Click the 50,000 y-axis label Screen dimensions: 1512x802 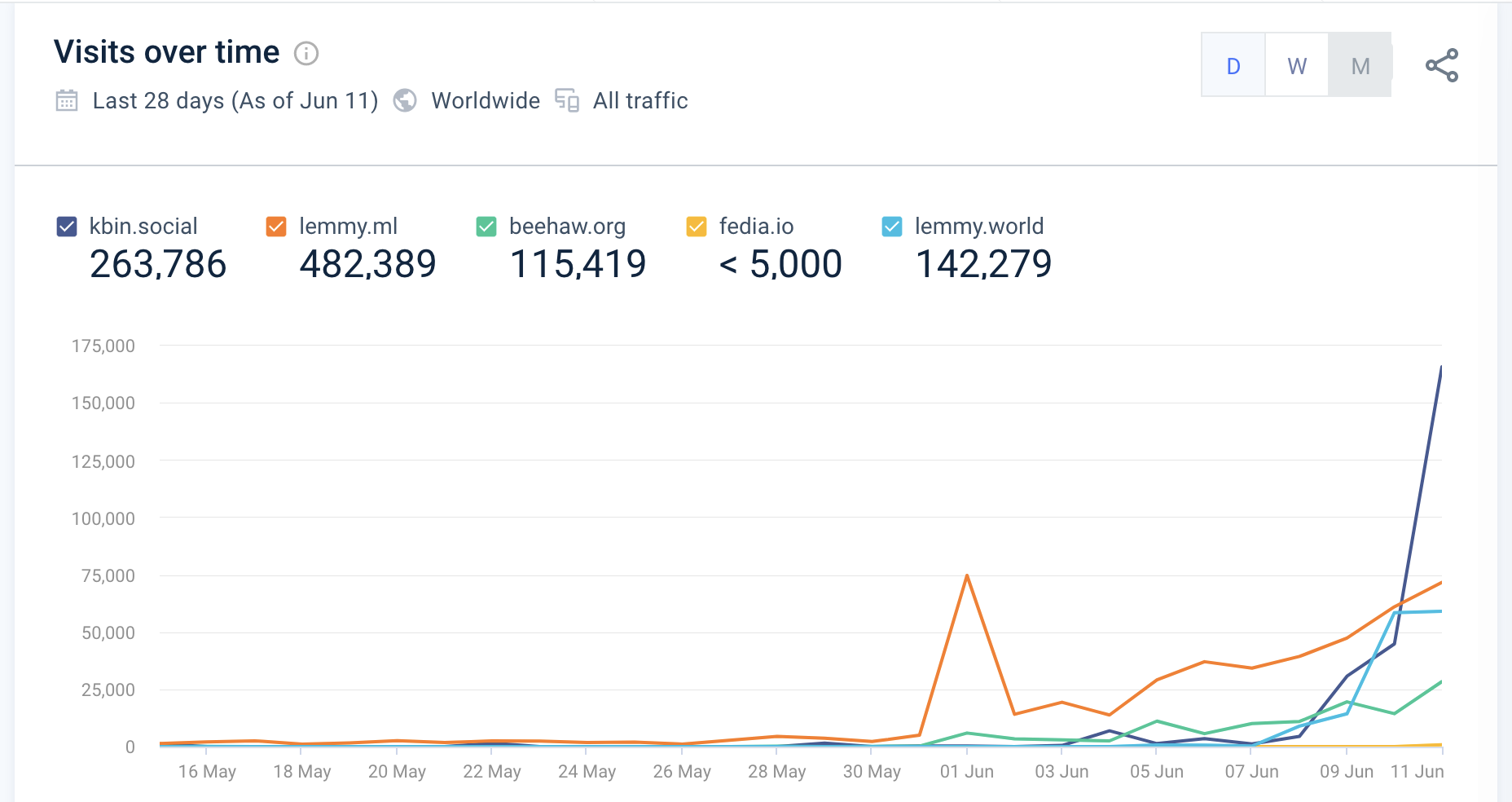(108, 632)
